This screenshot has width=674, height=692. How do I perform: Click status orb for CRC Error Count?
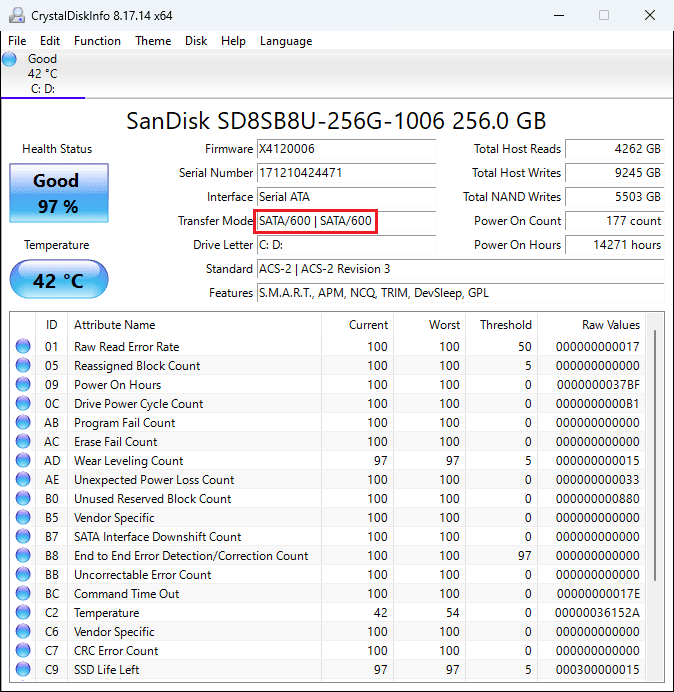(23, 650)
